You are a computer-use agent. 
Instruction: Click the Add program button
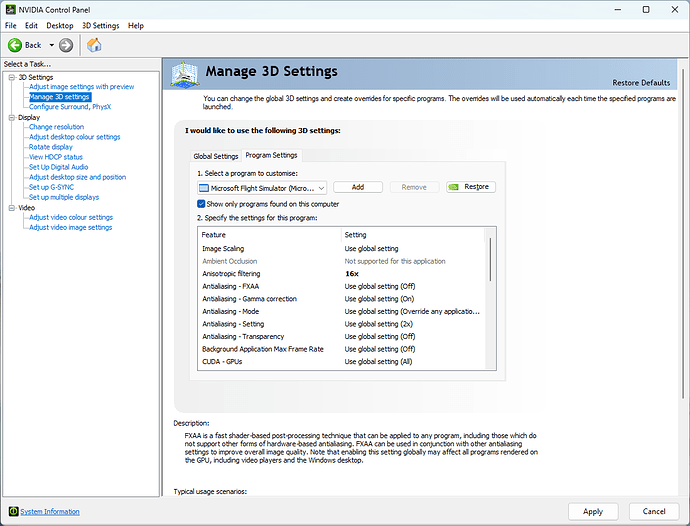point(358,187)
